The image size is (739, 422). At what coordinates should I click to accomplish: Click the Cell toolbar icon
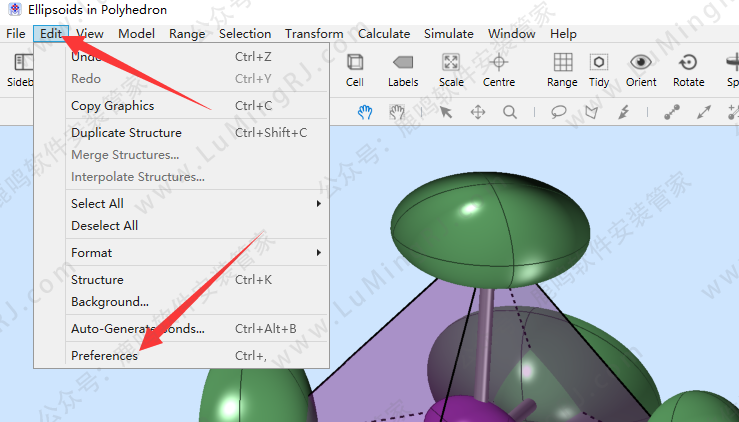[355, 68]
